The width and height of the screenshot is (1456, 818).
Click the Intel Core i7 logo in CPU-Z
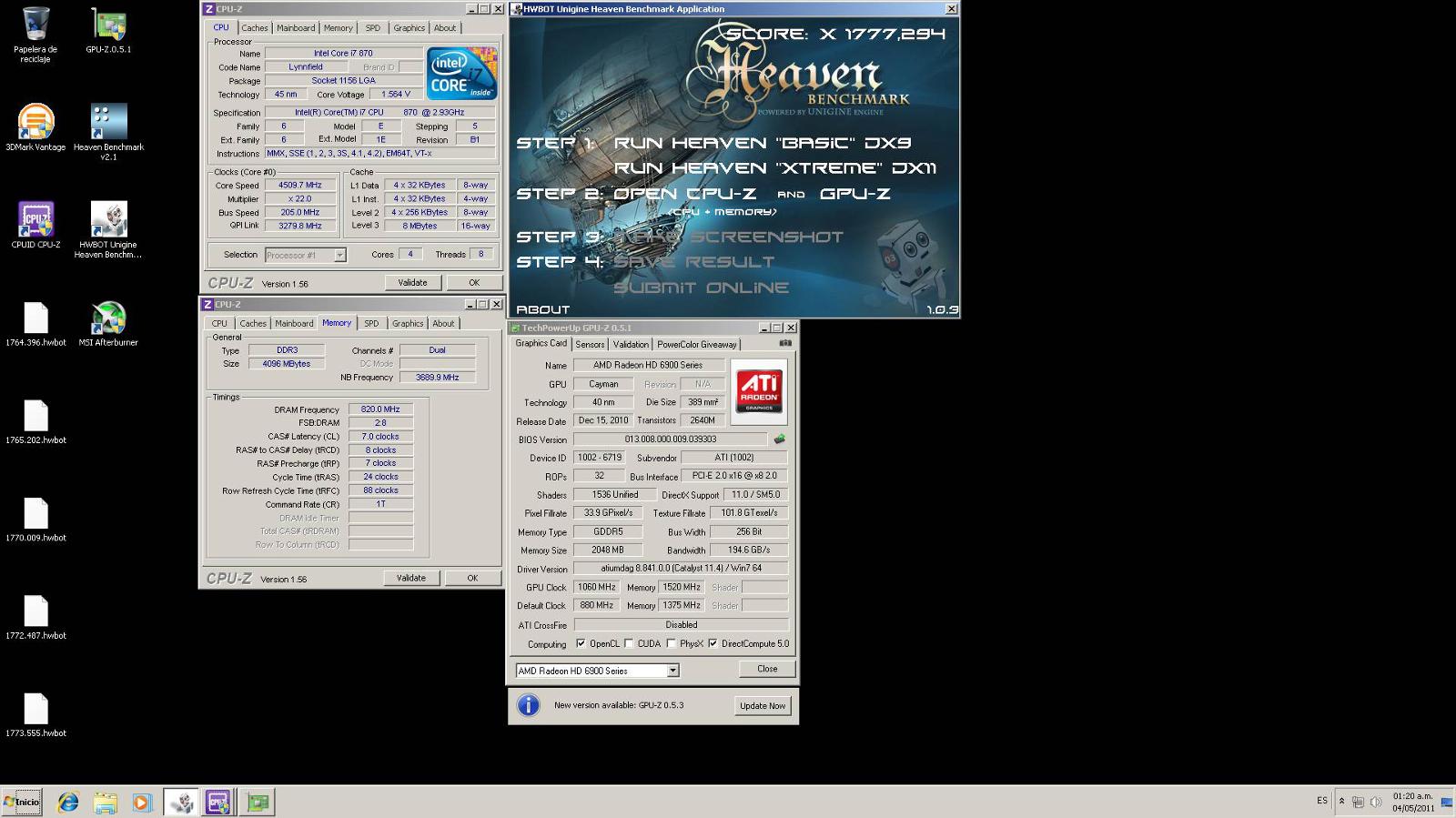point(462,73)
